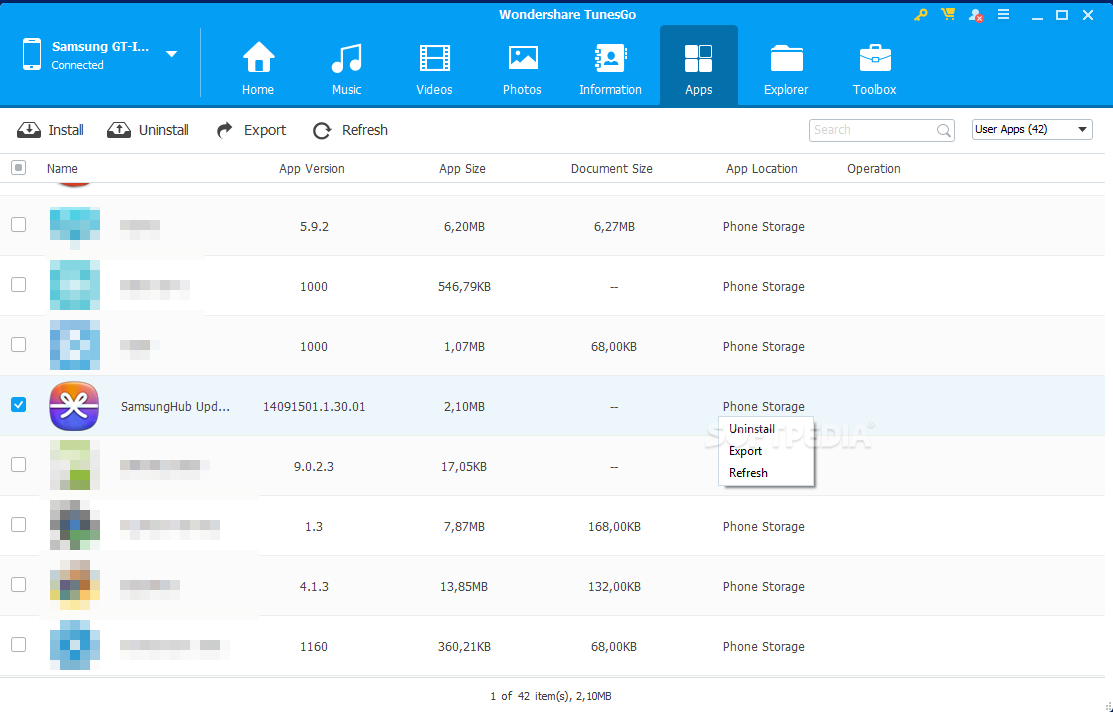The image size is (1113, 712).
Task: Sort by the App Version column header
Action: 312,169
